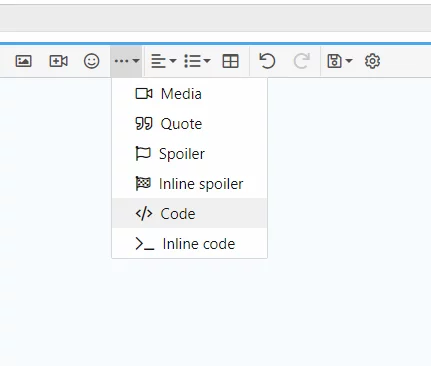Screen dimensions: 431x366
Task: Collapse the three-dots insert menu
Action: (127, 61)
